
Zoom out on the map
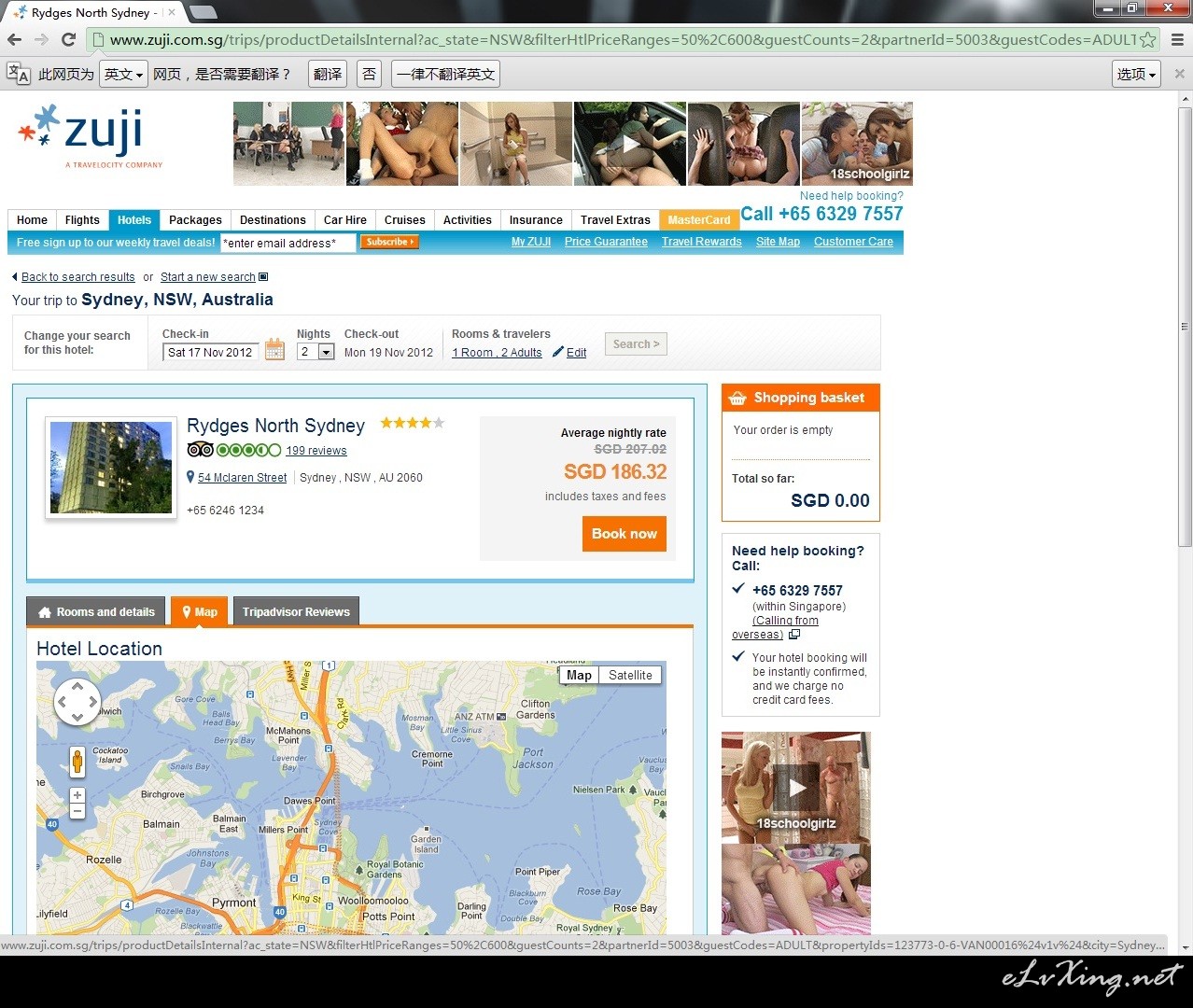pyautogui.click(x=77, y=811)
